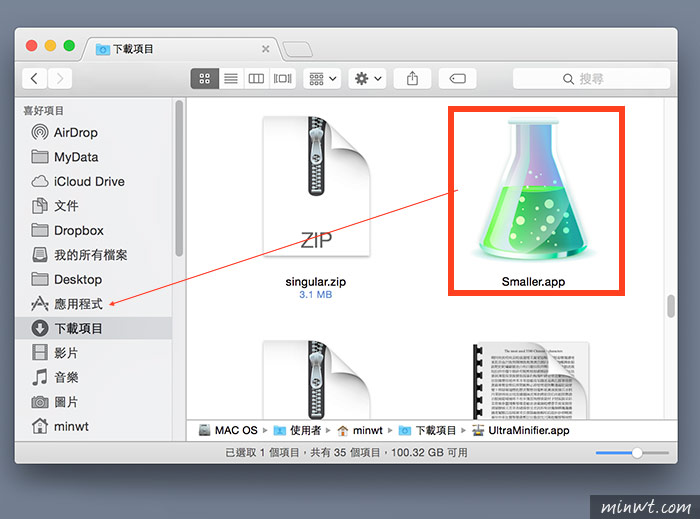
Task: Select the singular.zip file icon
Action: (316, 187)
